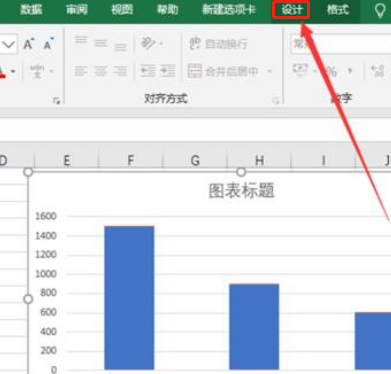391x374 pixels.
Task: Open font group dialog launcher
Action: (56, 100)
